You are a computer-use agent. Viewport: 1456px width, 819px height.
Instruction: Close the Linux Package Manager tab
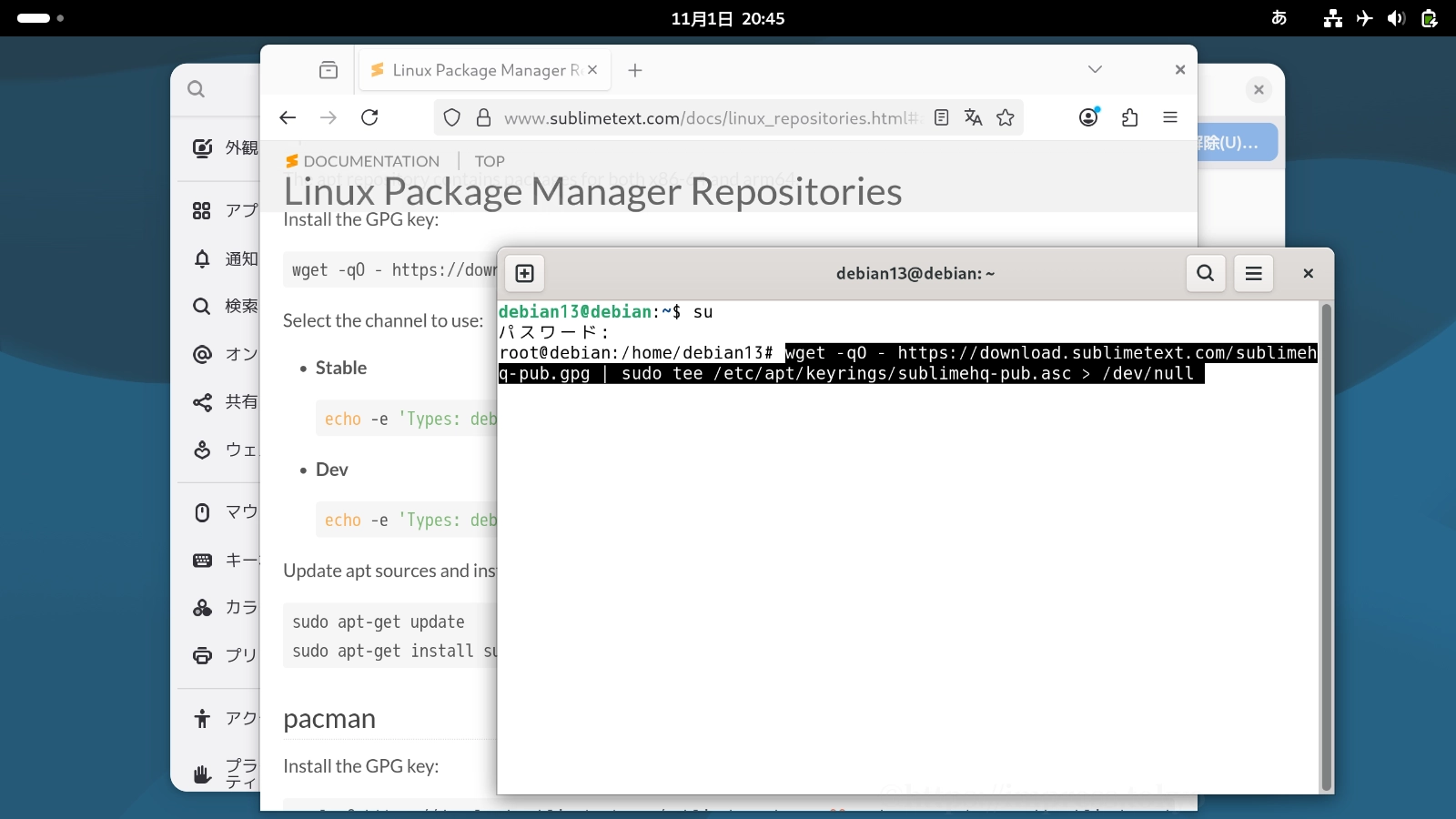coord(592,70)
